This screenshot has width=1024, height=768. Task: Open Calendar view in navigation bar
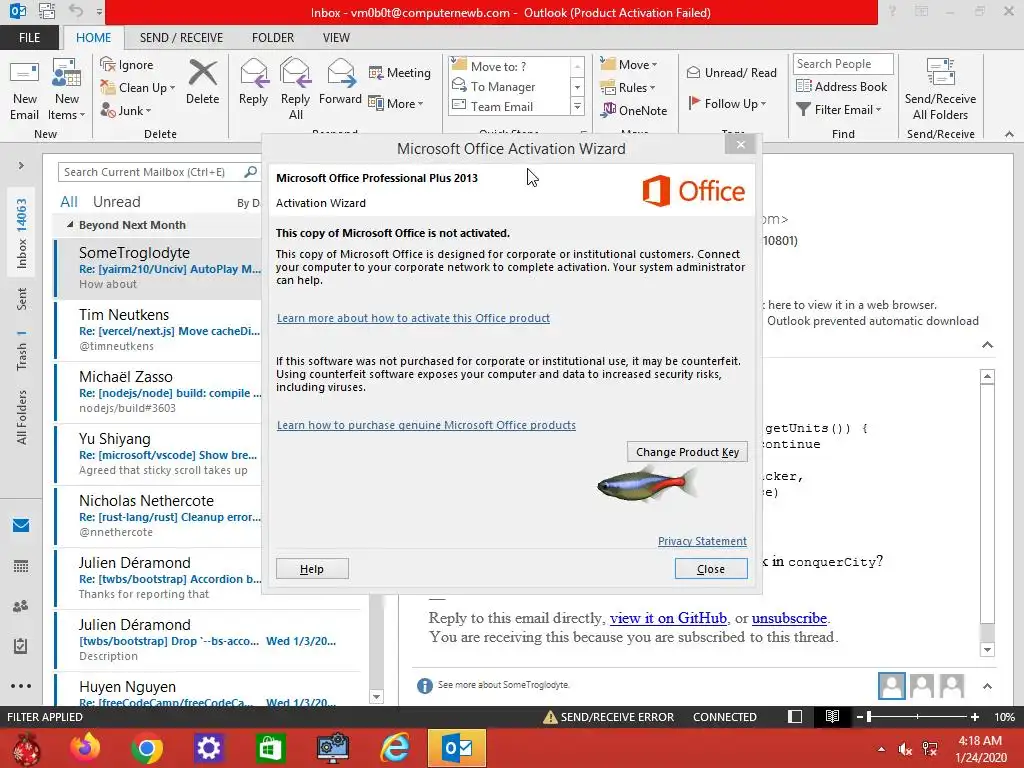[x=21, y=566]
